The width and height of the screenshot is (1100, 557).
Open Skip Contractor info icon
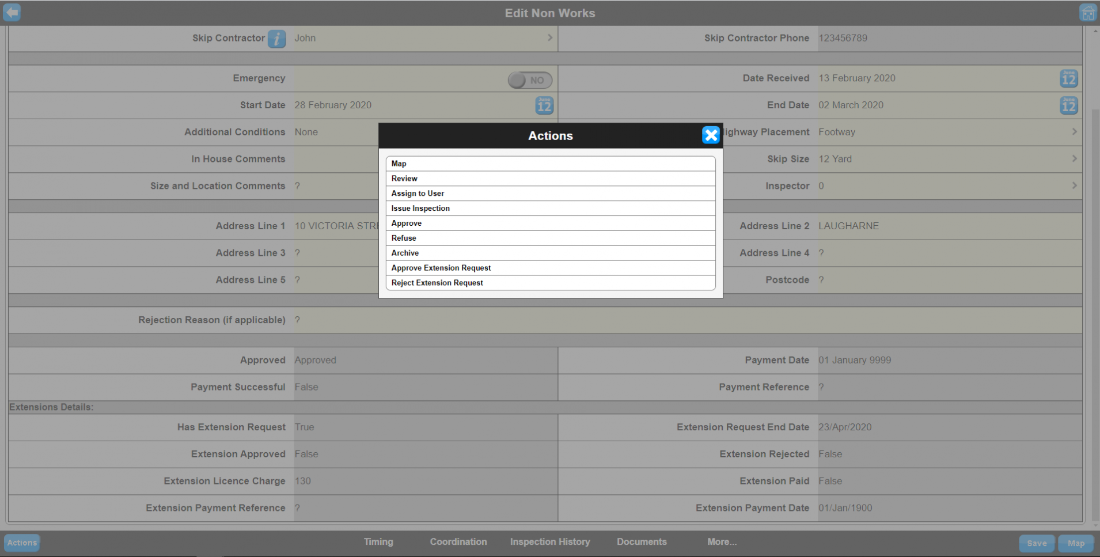click(x=277, y=39)
